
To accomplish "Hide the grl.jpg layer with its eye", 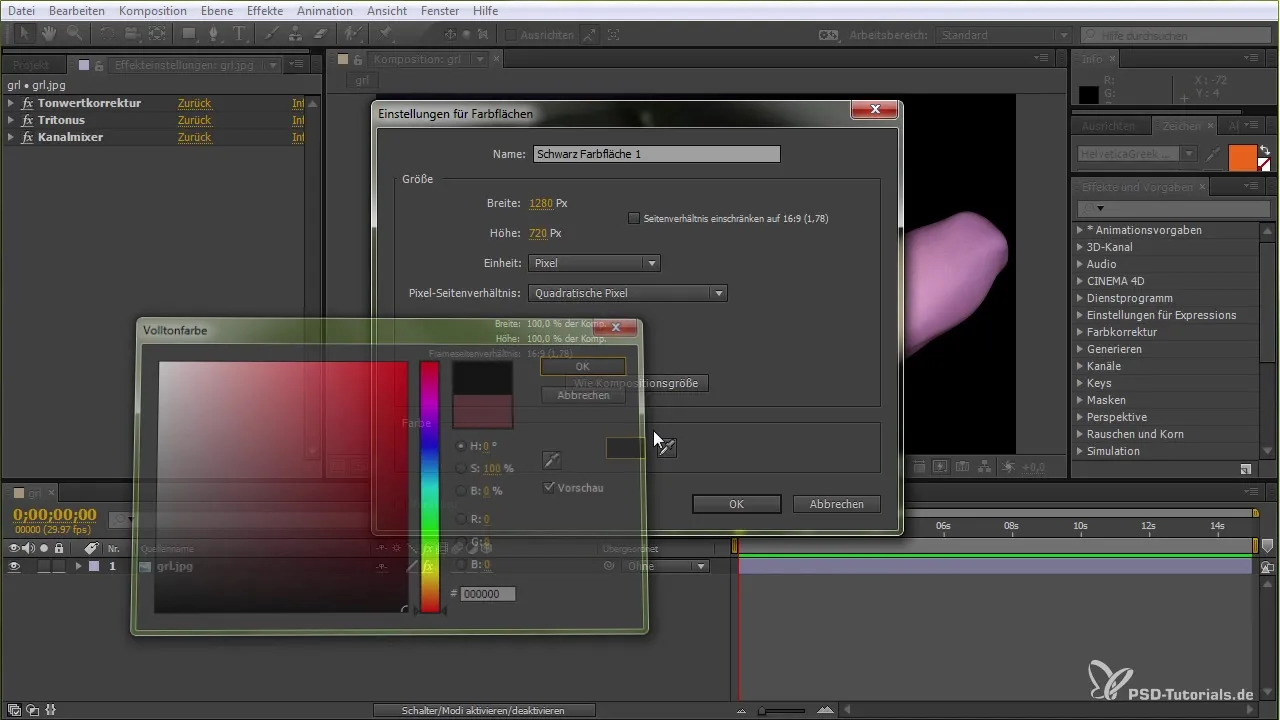I will (x=14, y=566).
